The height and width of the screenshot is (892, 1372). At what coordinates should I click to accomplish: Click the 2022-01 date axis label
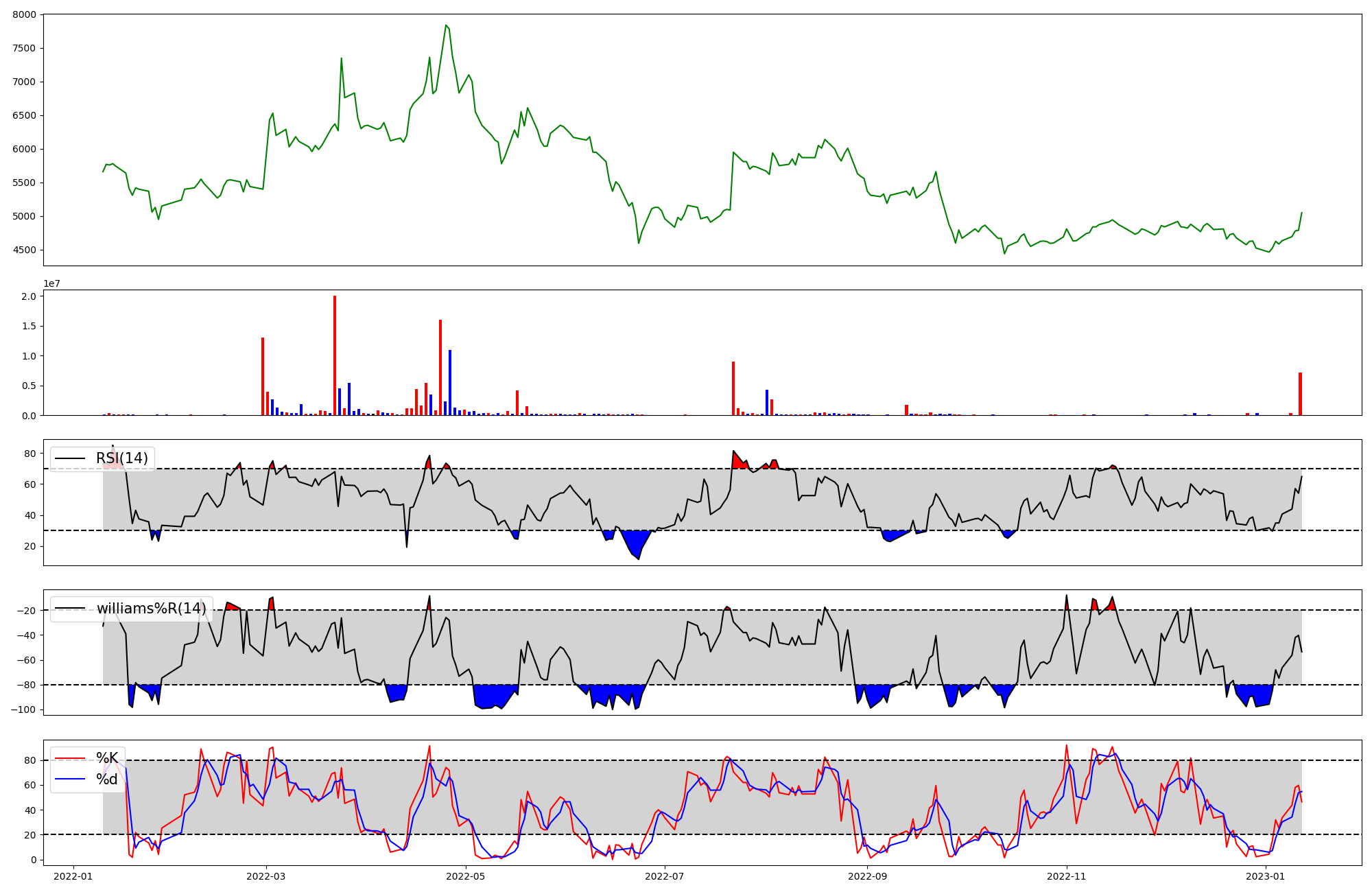[73, 876]
